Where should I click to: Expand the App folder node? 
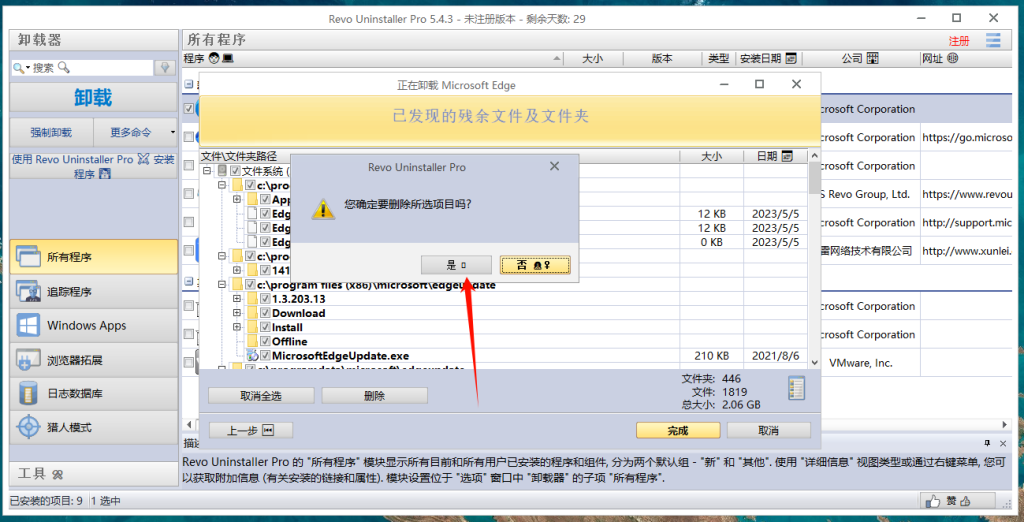(x=237, y=199)
